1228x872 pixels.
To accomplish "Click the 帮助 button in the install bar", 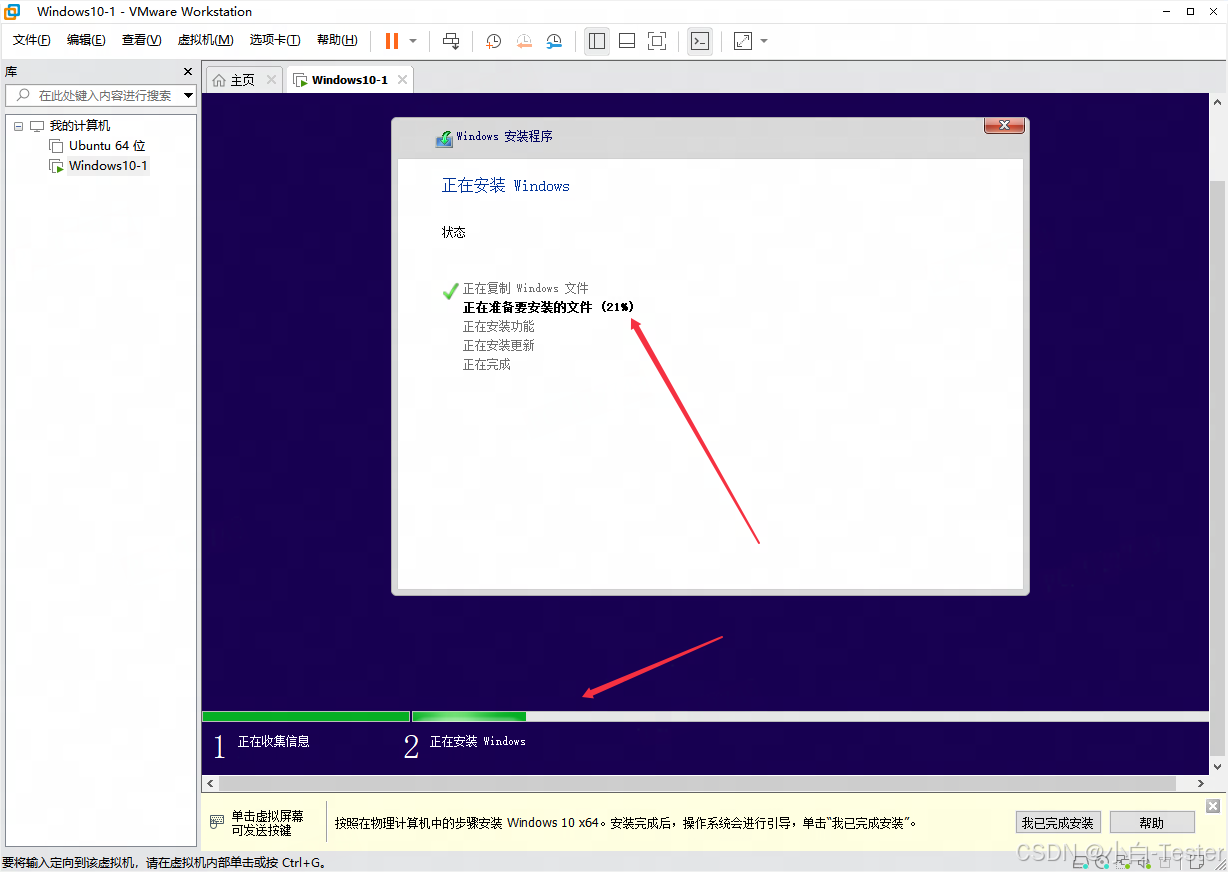I will point(1152,823).
